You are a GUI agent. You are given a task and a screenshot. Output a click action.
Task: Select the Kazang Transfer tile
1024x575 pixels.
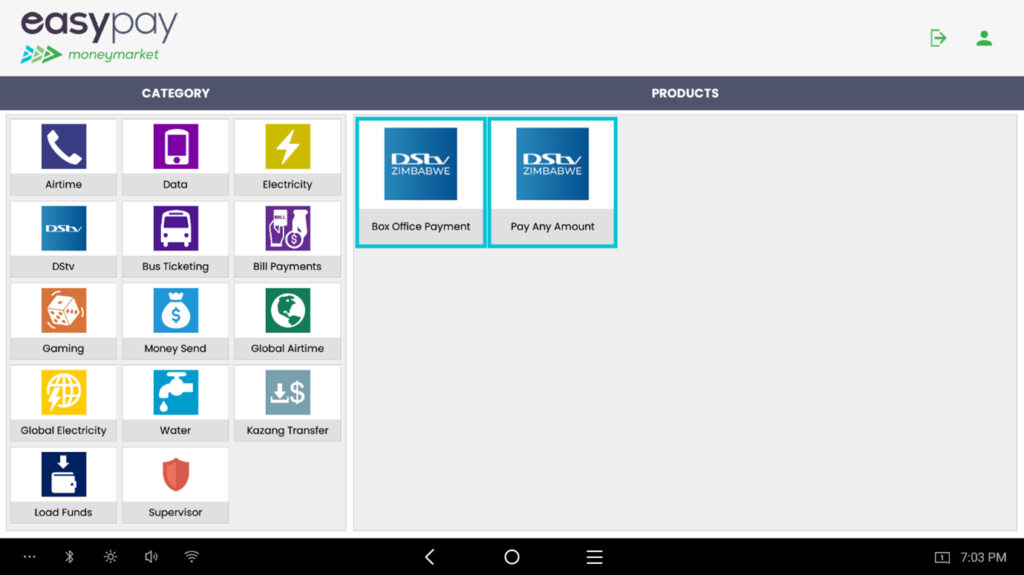click(x=287, y=403)
